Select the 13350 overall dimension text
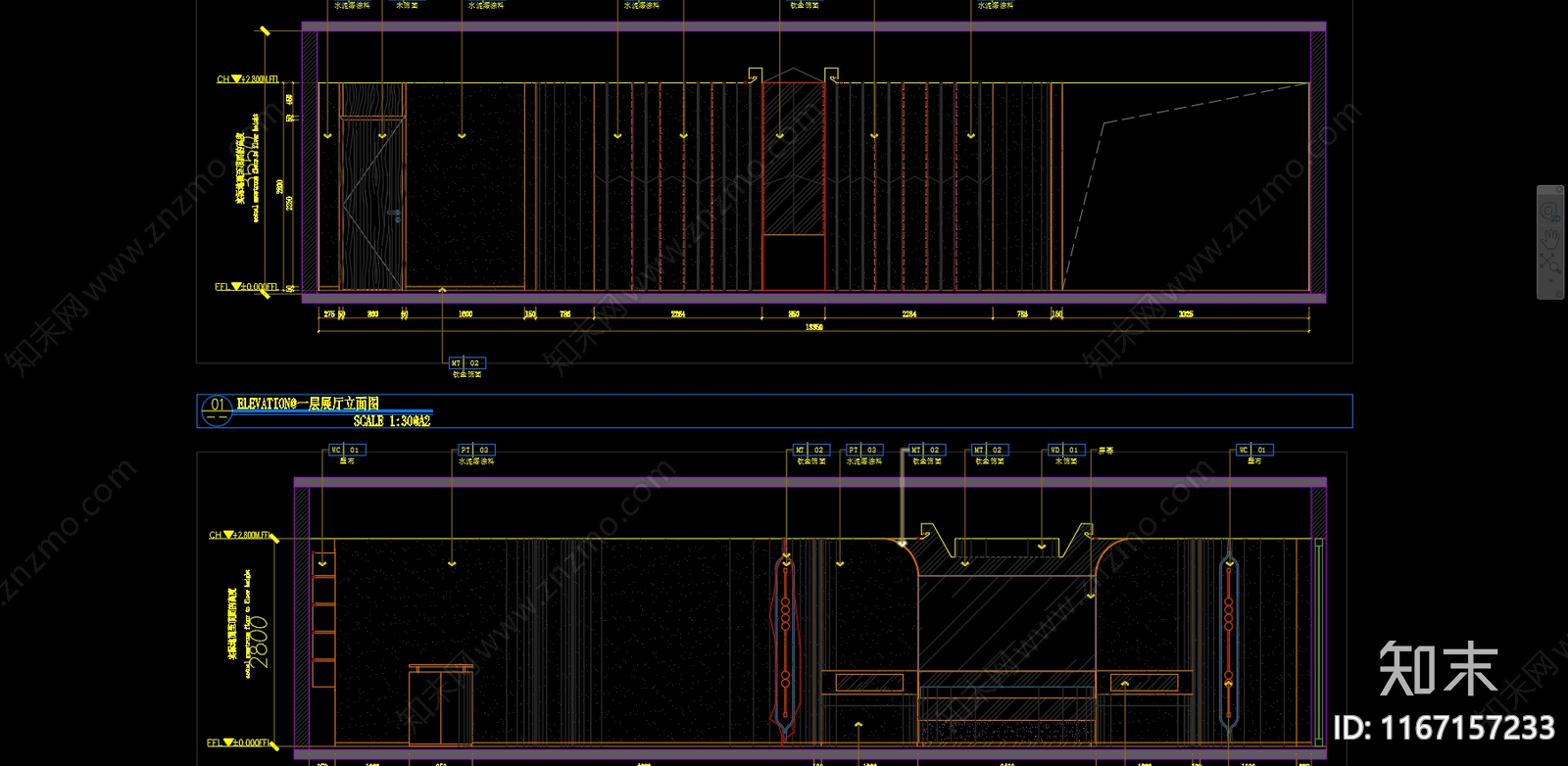 pos(813,327)
